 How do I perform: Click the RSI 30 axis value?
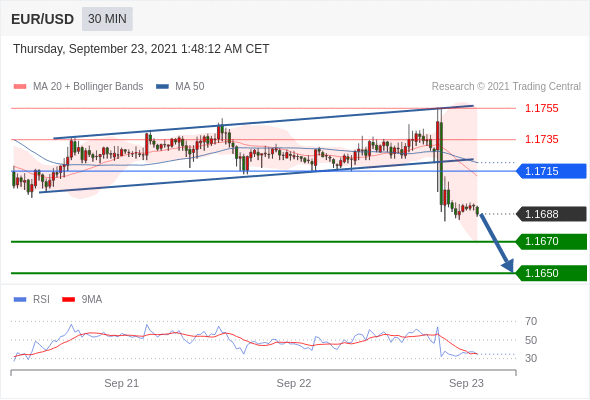click(531, 358)
